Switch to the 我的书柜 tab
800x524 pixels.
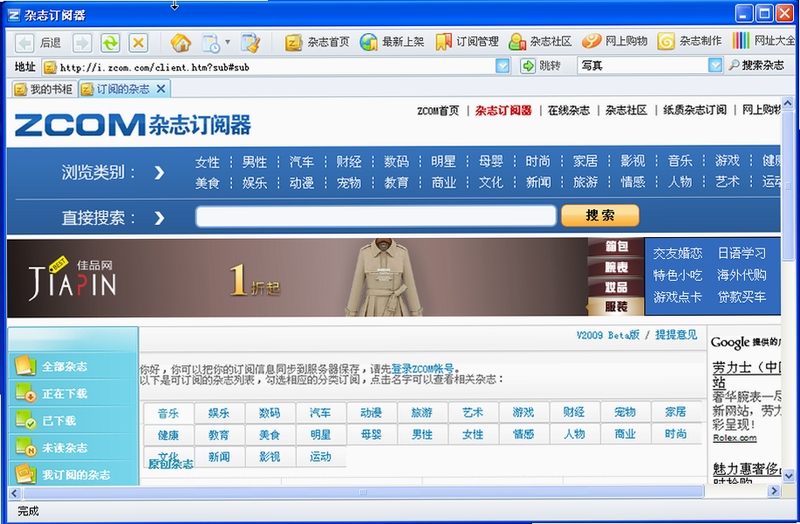click(x=43, y=89)
